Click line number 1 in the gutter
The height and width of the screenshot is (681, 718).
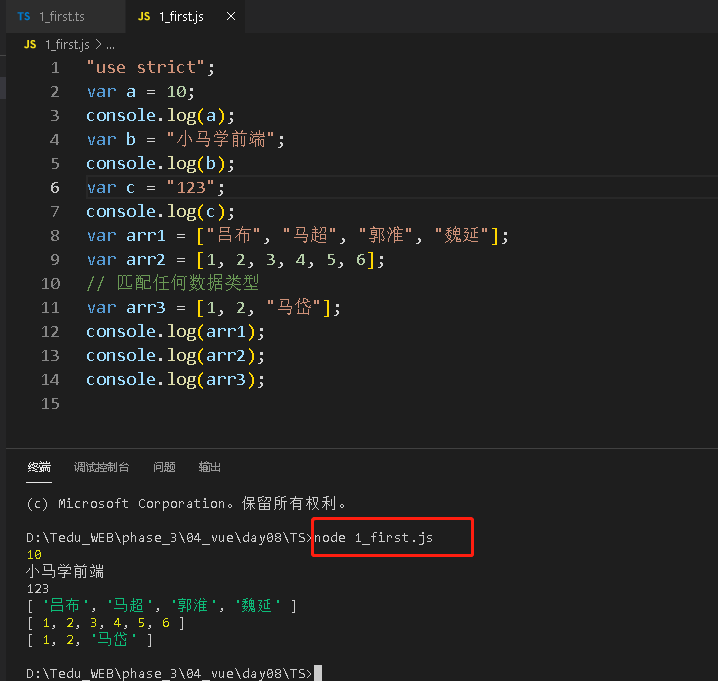click(x=55, y=68)
